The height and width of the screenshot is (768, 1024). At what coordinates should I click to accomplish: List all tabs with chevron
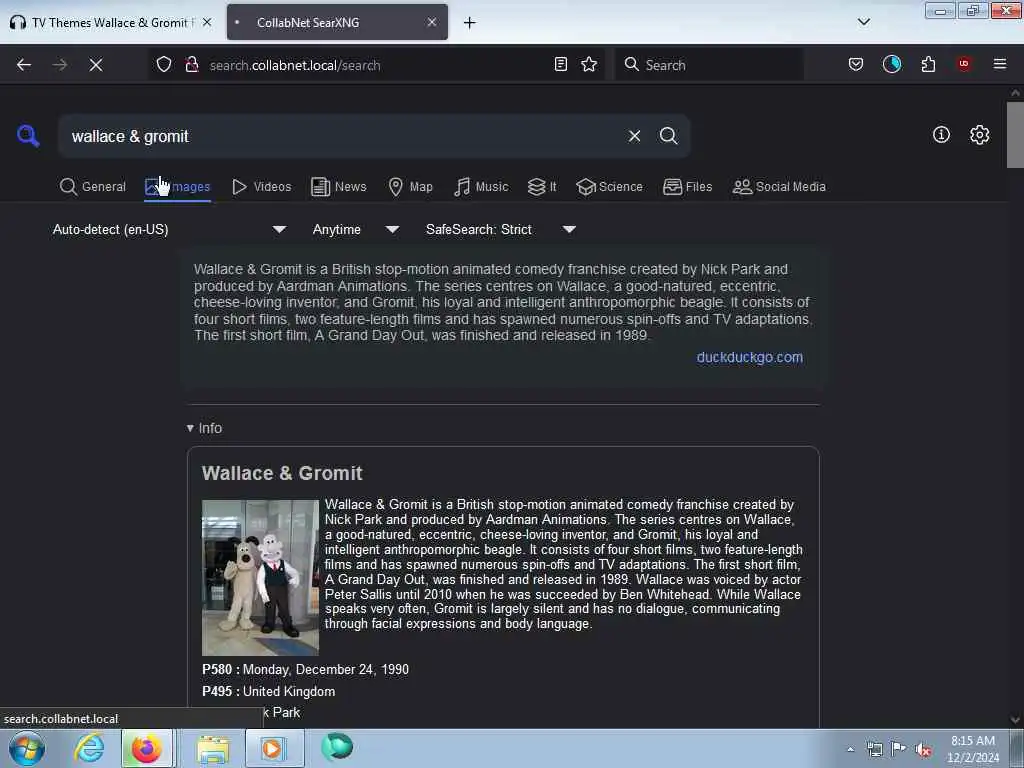863,22
